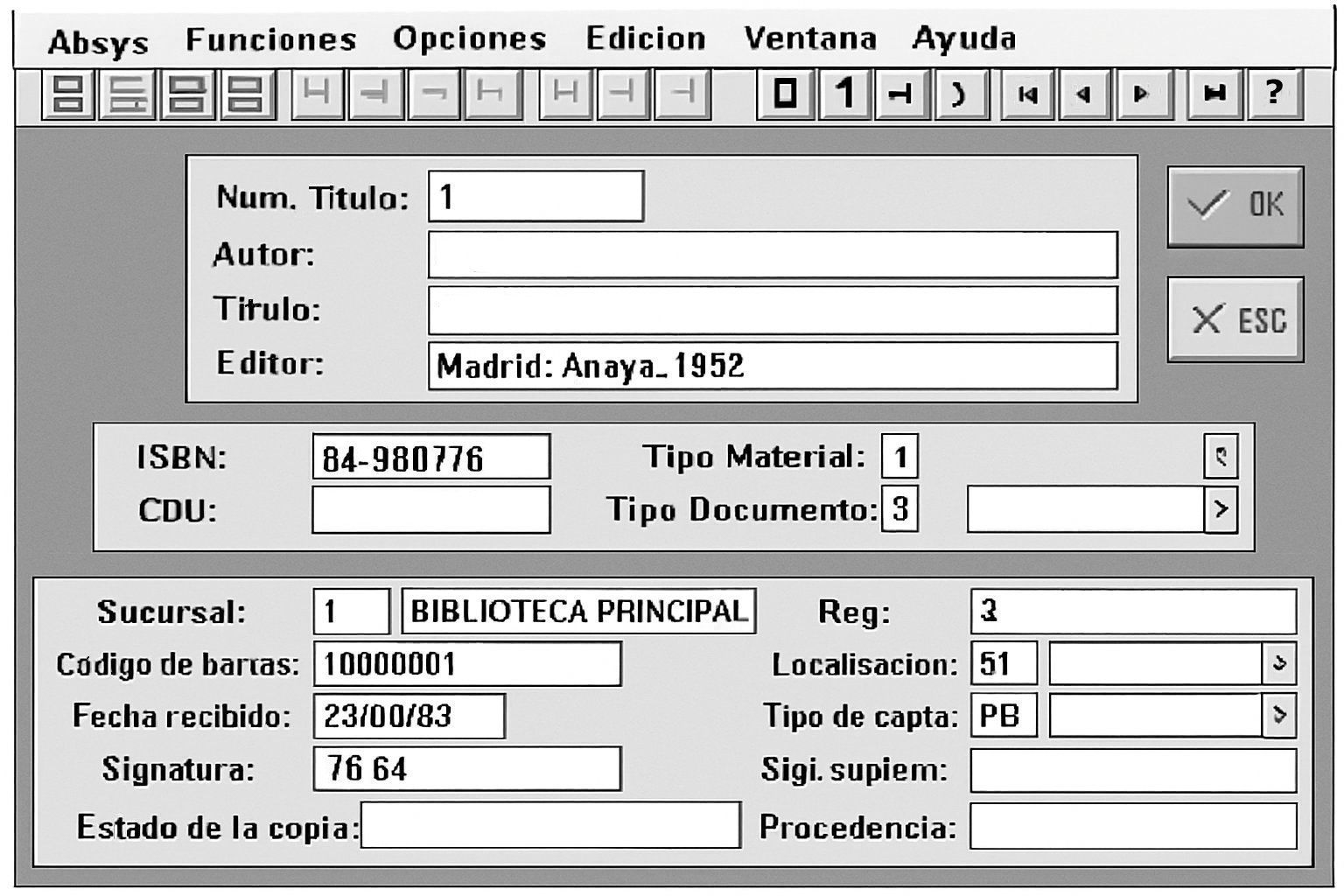Image resolution: width=1344 pixels, height=896 pixels.
Task: Click the small button right of Tipo Material
Action: (x=1221, y=456)
